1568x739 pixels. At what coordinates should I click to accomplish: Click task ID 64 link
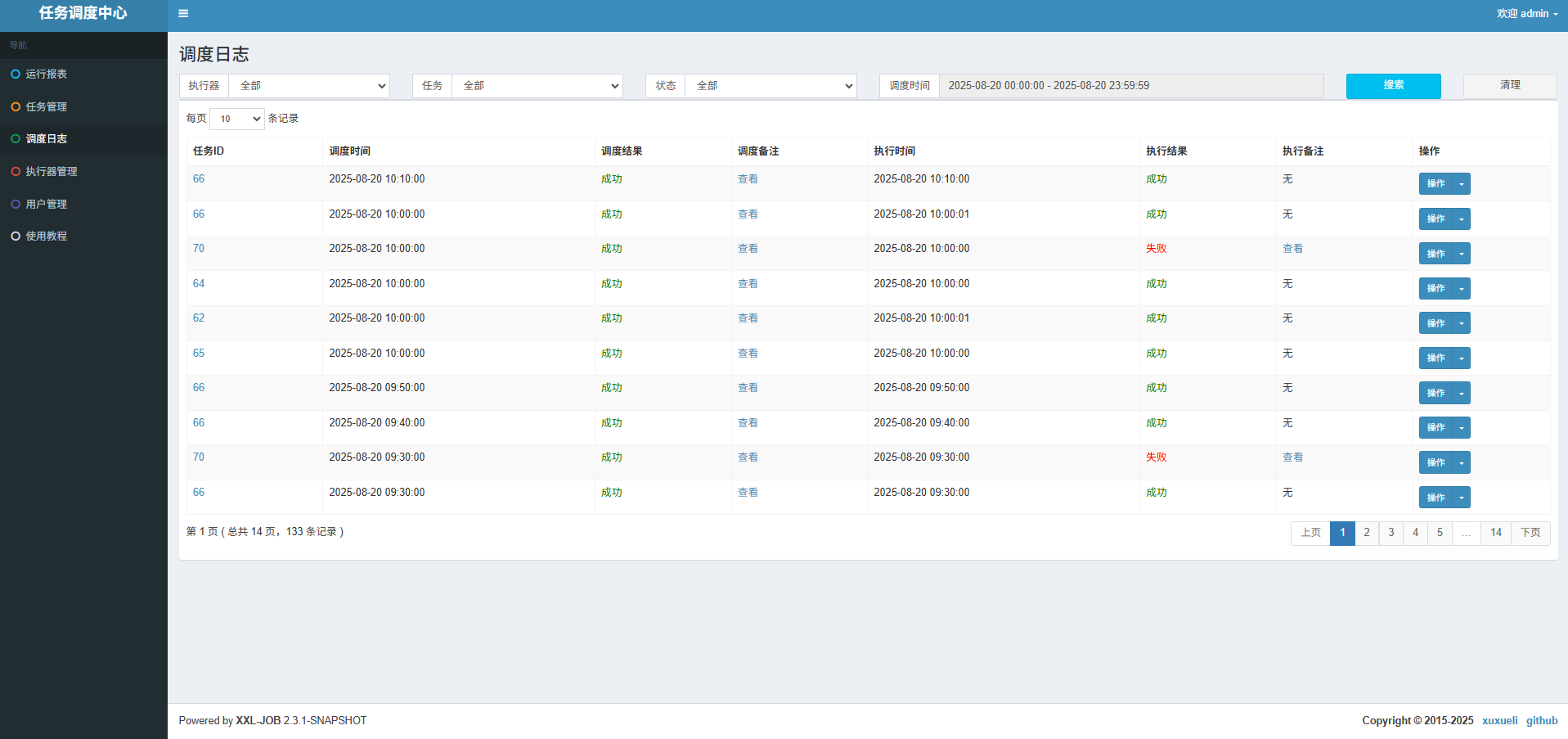199,284
